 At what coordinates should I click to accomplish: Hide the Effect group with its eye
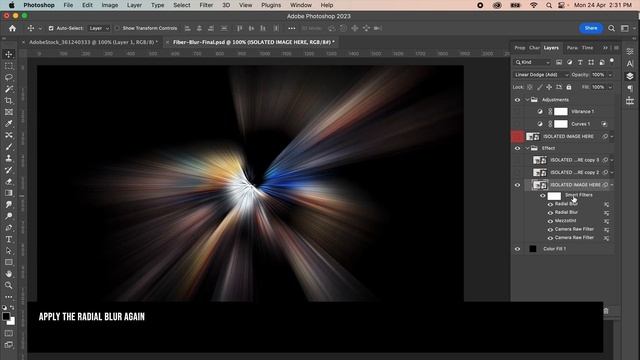click(x=517, y=148)
